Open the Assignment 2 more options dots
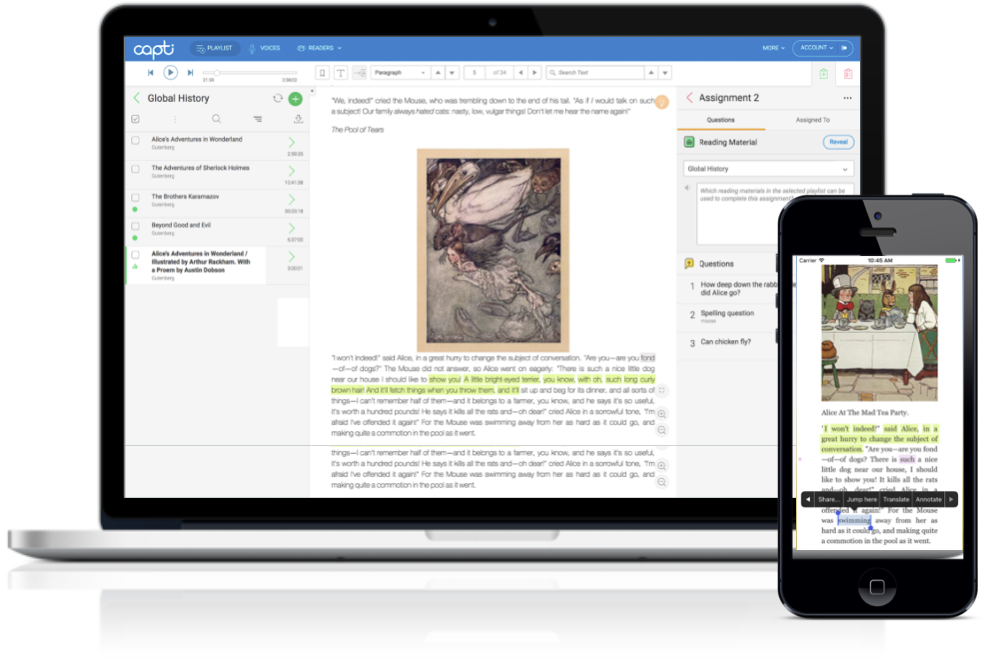Screen dimensions: 988x666 847,98
